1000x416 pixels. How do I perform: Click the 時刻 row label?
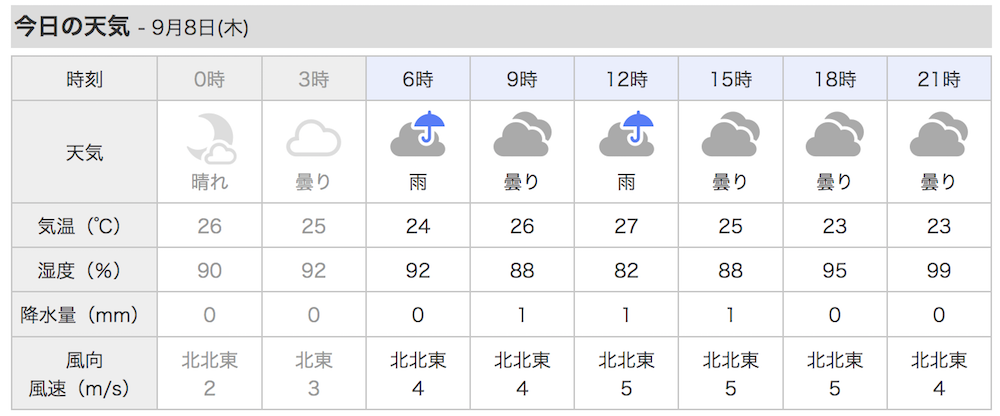coord(84,79)
